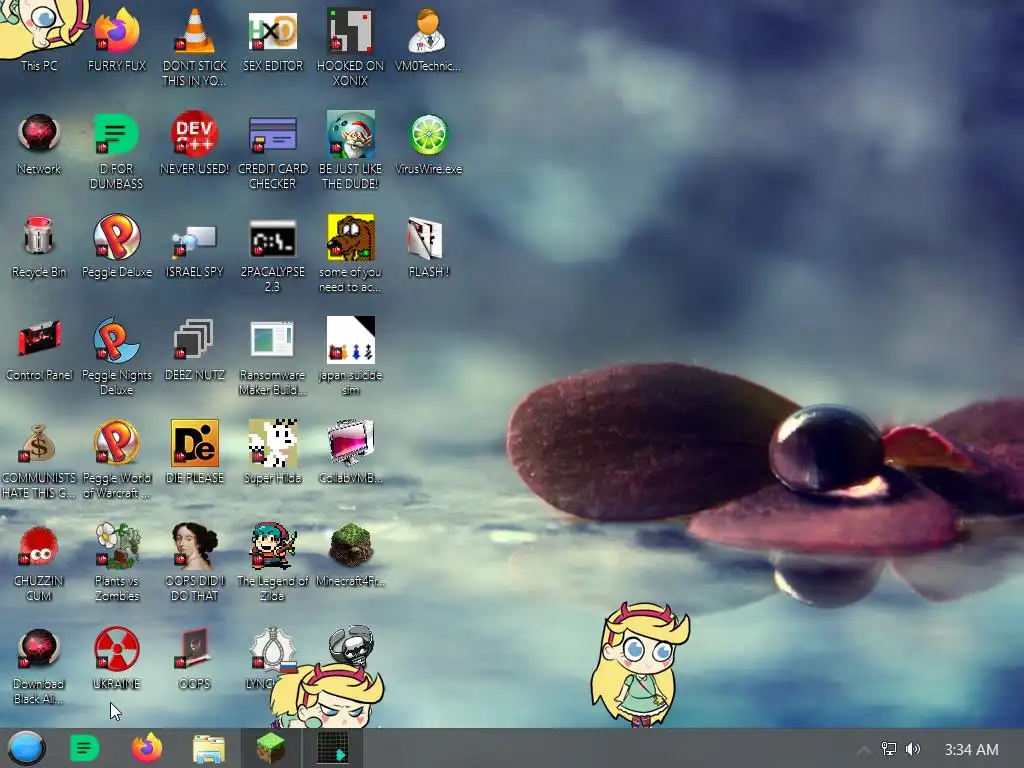Select BE JUST LIKE THE DUDE! icon

[x=350, y=152]
